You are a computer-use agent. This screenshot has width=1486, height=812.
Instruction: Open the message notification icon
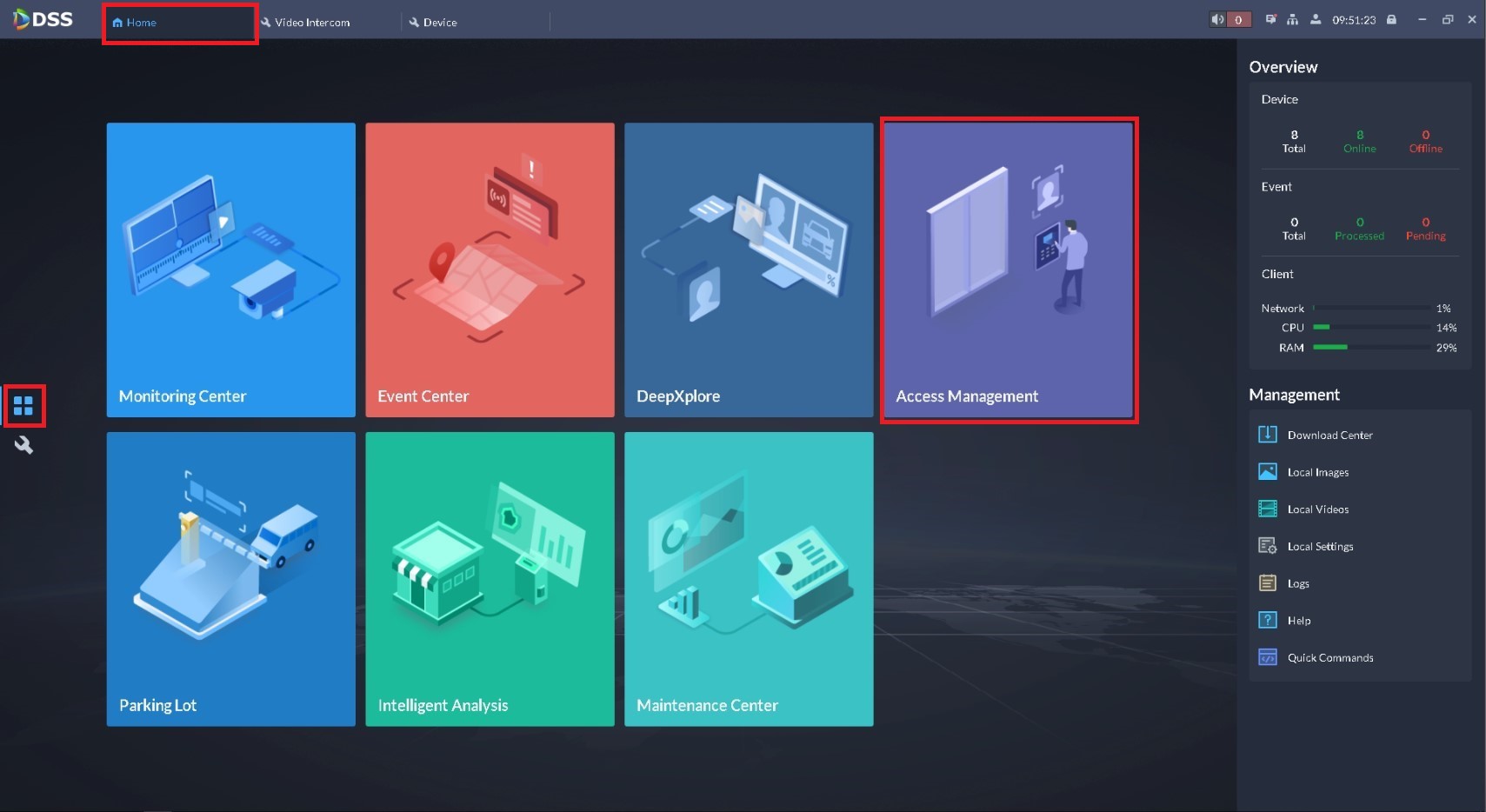pos(1270,19)
